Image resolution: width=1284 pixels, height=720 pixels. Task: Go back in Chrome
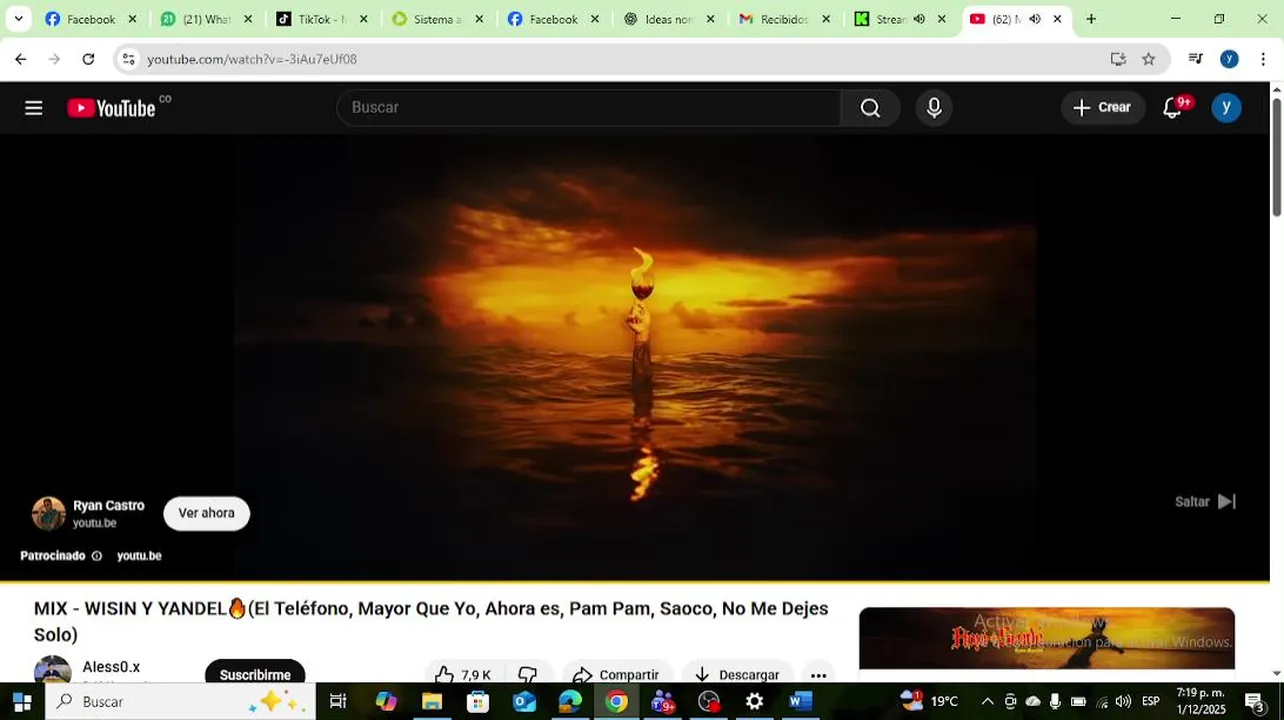(21, 59)
